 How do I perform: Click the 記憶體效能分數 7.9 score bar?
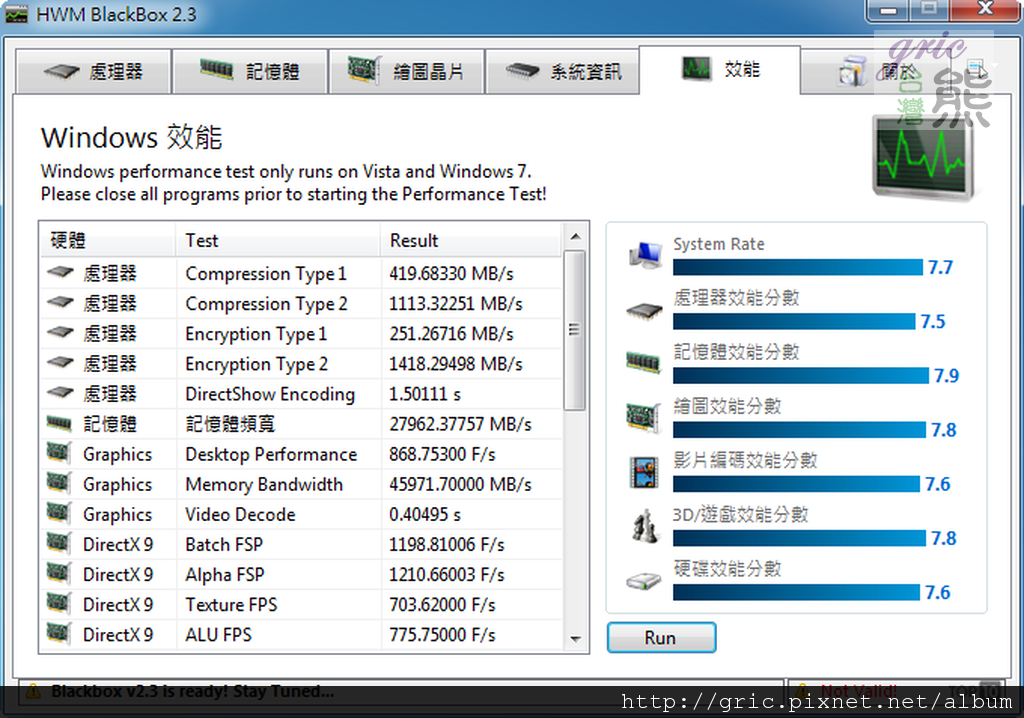coord(801,376)
